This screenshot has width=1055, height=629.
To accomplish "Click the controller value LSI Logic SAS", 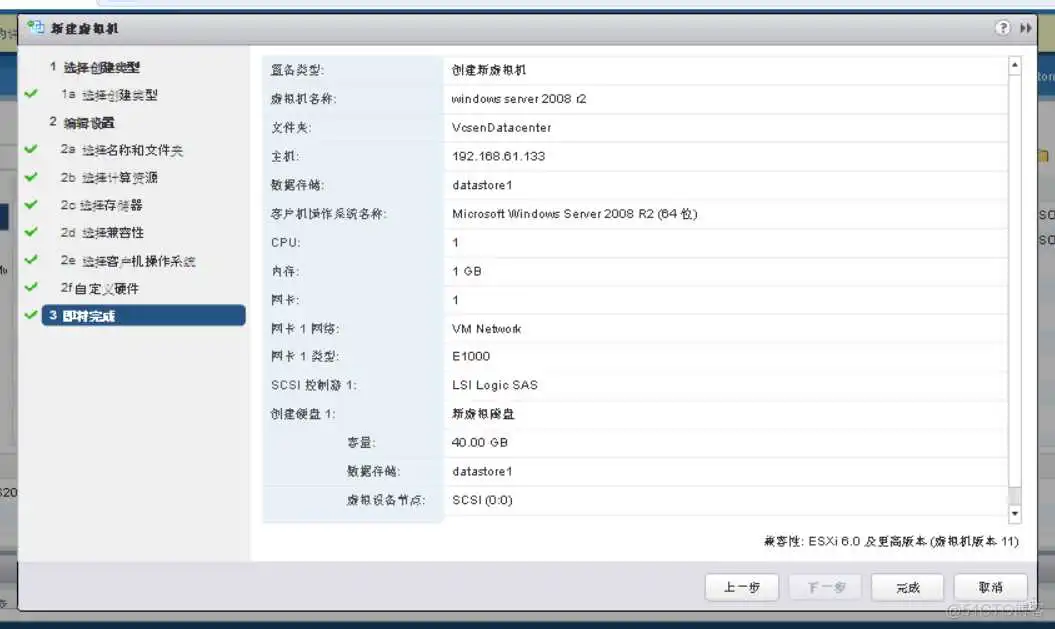I will tap(495, 385).
